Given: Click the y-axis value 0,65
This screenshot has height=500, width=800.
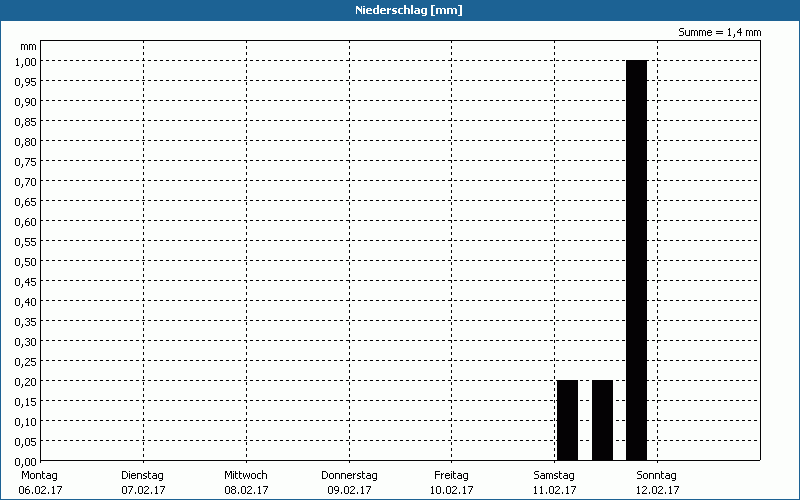Looking at the screenshot, I should (x=26, y=202).
